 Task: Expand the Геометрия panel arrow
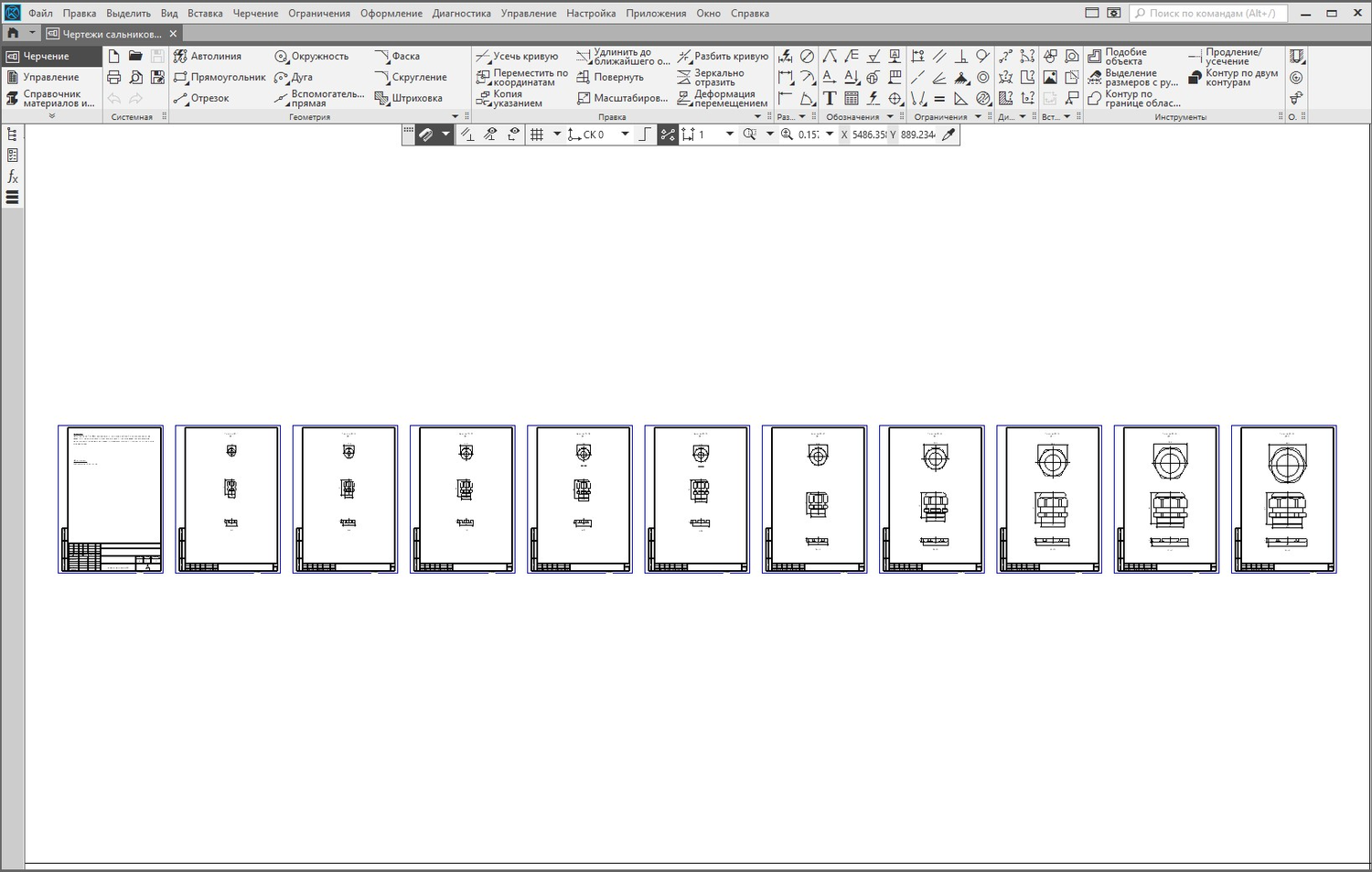(x=456, y=117)
